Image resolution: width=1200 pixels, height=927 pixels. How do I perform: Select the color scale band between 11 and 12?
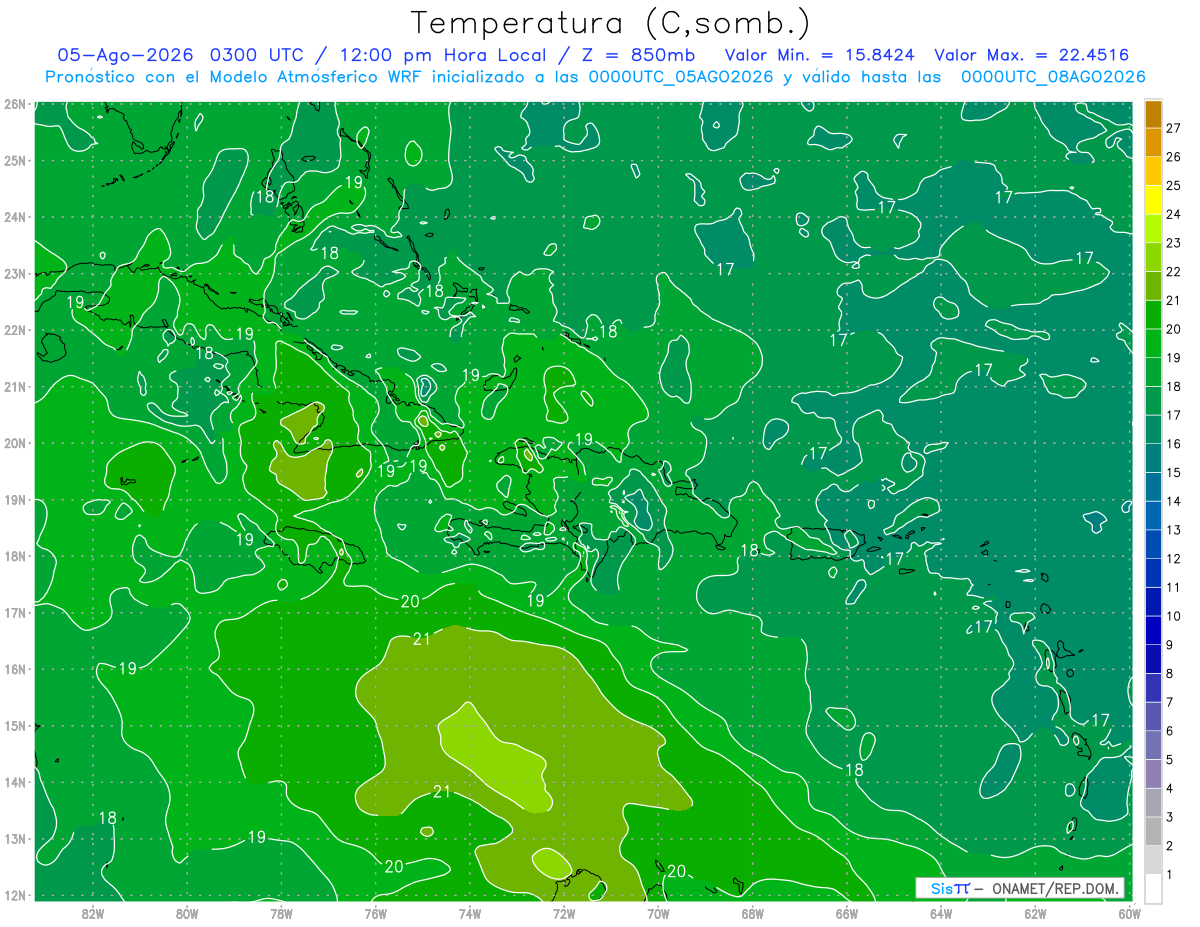[1153, 573]
